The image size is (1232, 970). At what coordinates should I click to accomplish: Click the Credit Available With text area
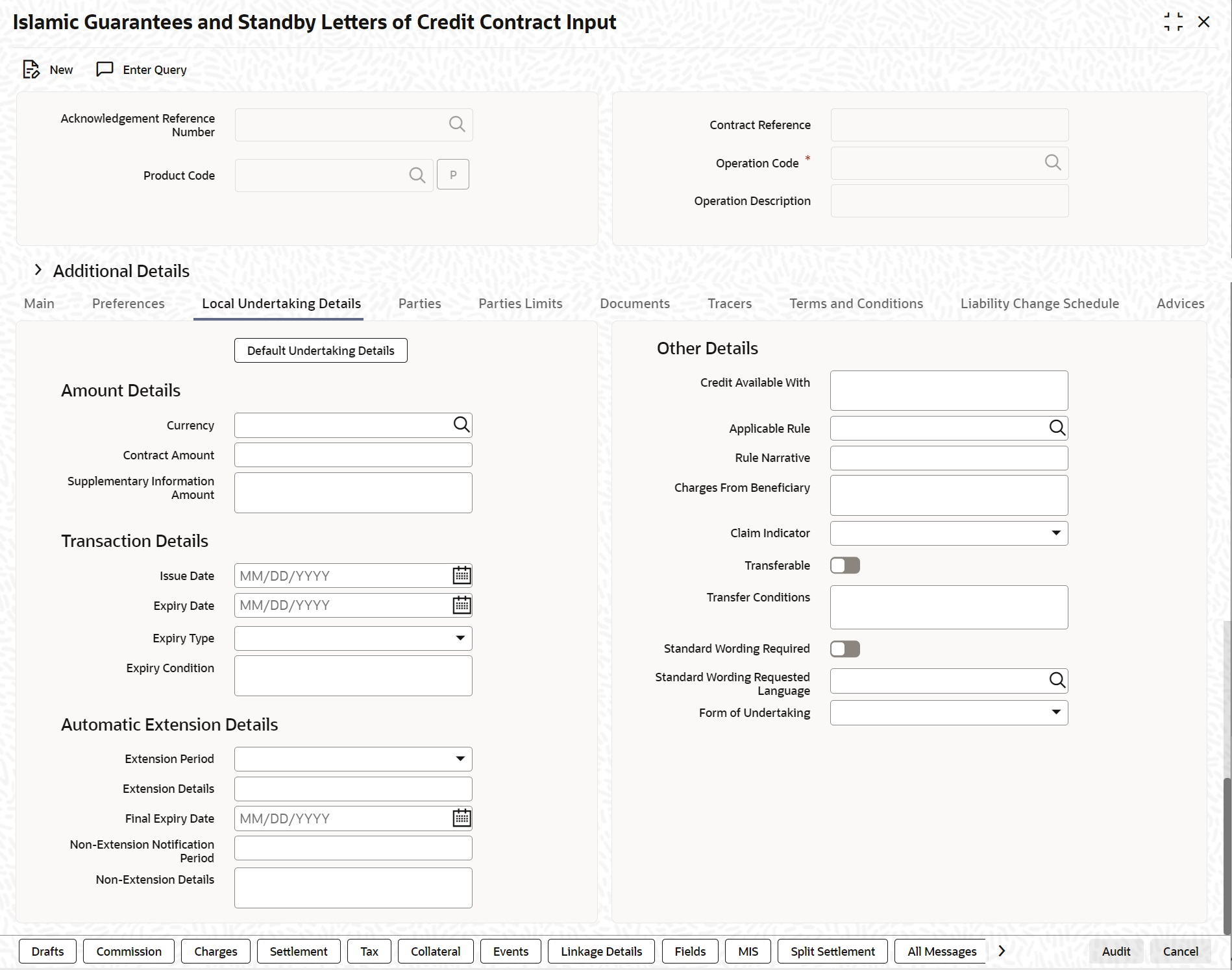(949, 391)
